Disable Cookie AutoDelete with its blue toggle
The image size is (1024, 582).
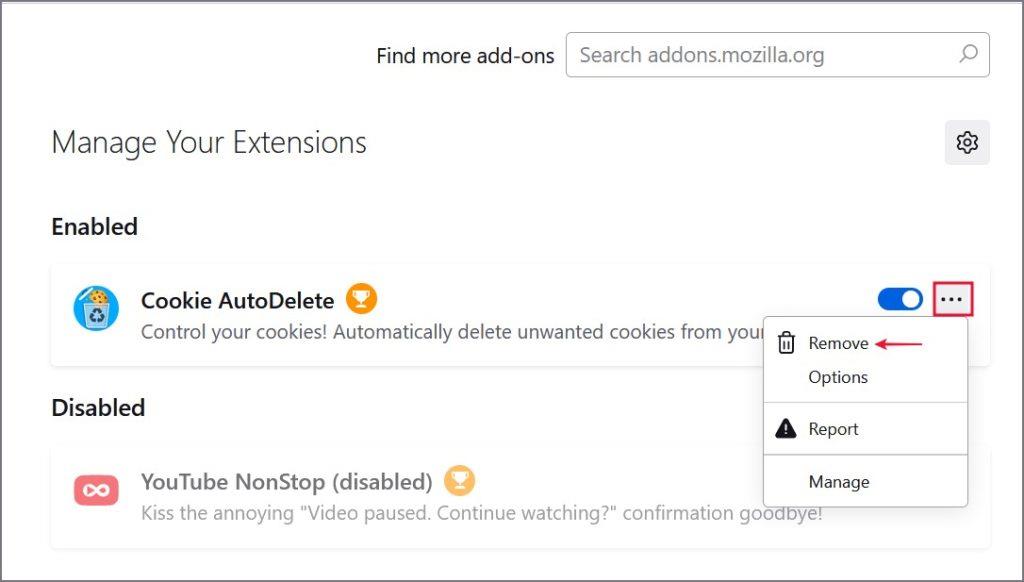(900, 300)
